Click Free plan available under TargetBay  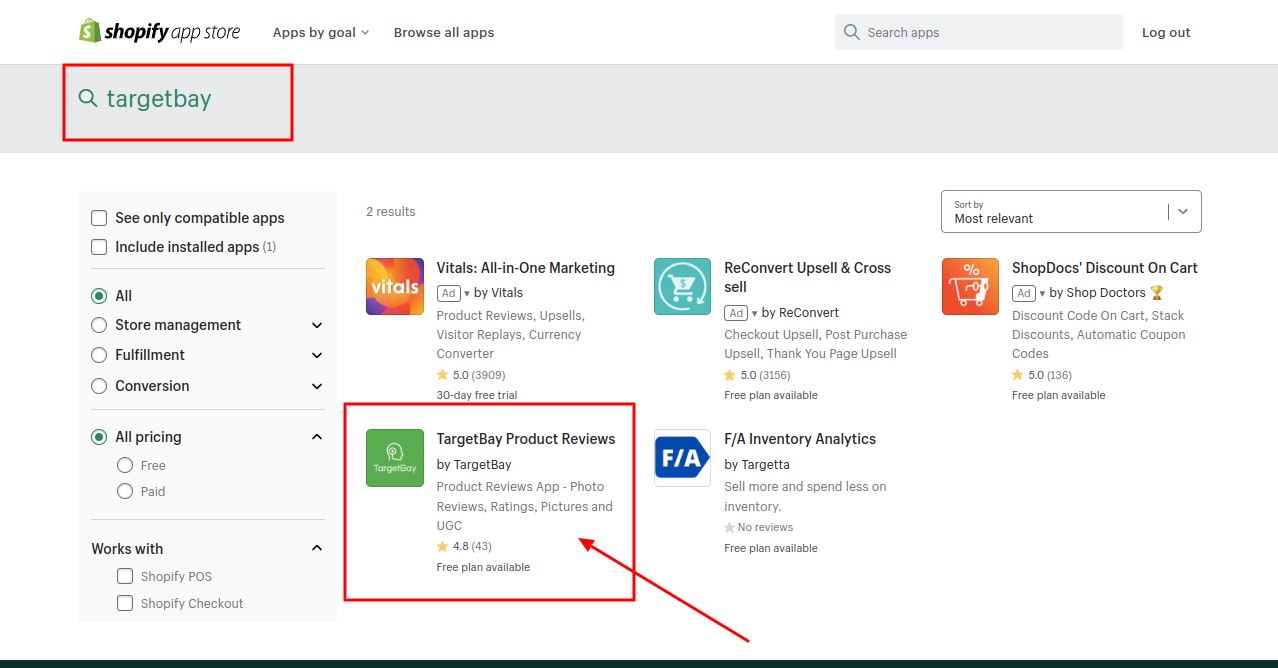click(x=484, y=567)
